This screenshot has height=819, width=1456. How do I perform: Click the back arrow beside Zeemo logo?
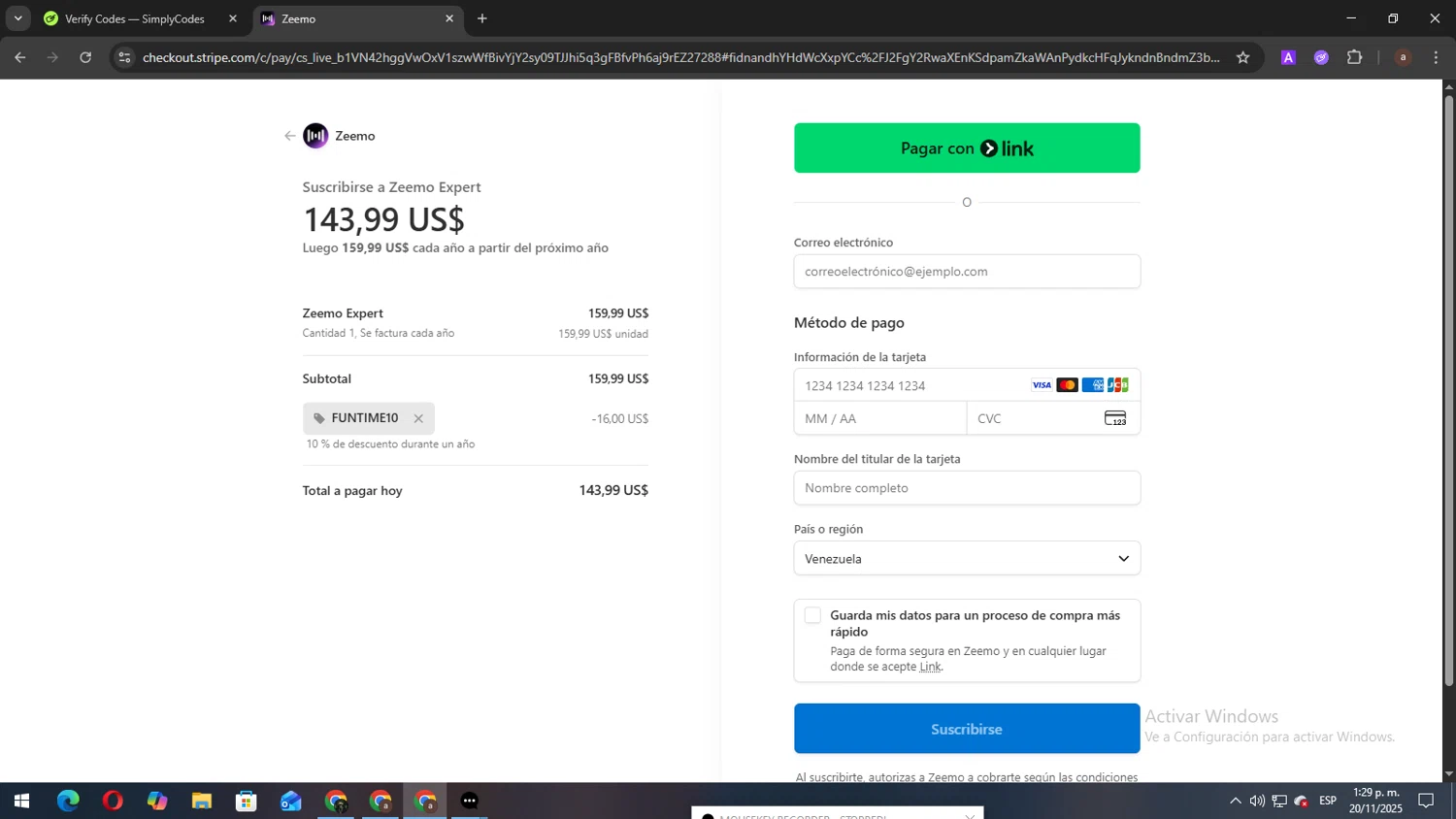289,136
